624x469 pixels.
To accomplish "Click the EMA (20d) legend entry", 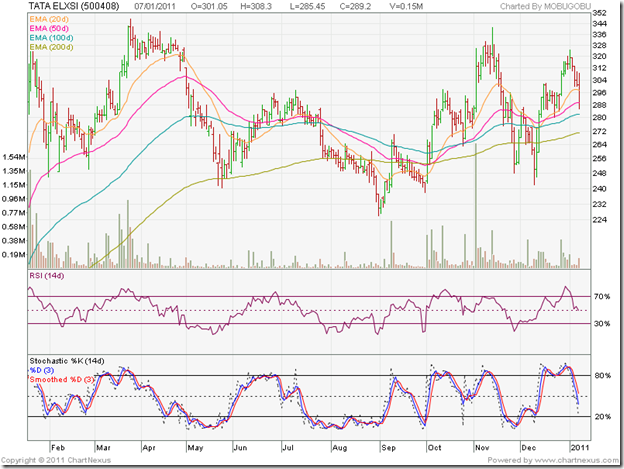I will click(x=49, y=19).
